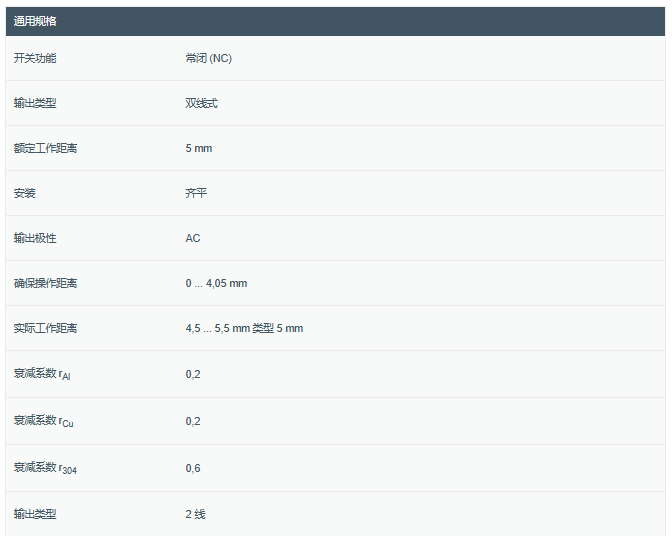Click the 开关功能 row label

point(35,58)
